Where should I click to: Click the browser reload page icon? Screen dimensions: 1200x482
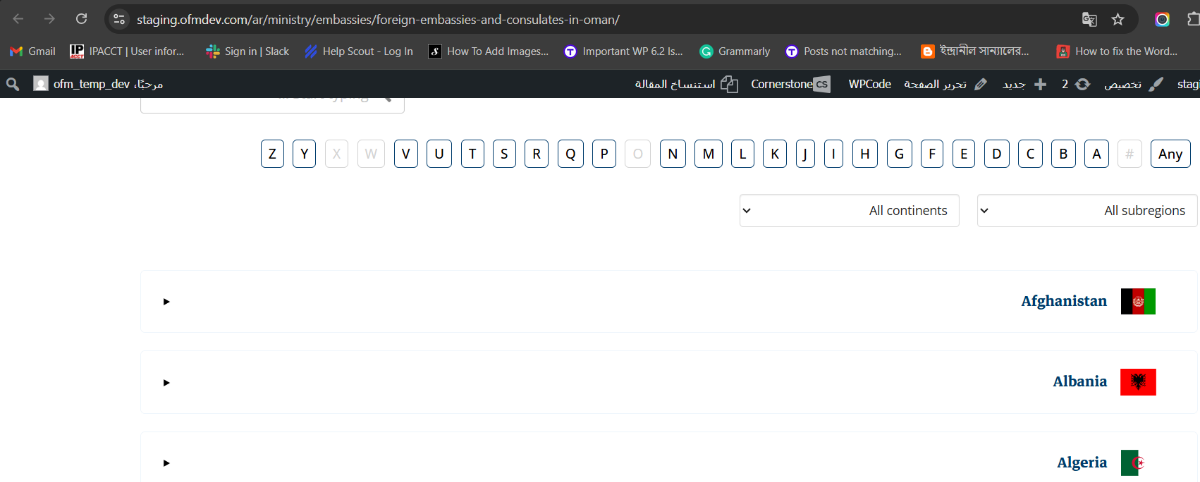[x=81, y=19]
